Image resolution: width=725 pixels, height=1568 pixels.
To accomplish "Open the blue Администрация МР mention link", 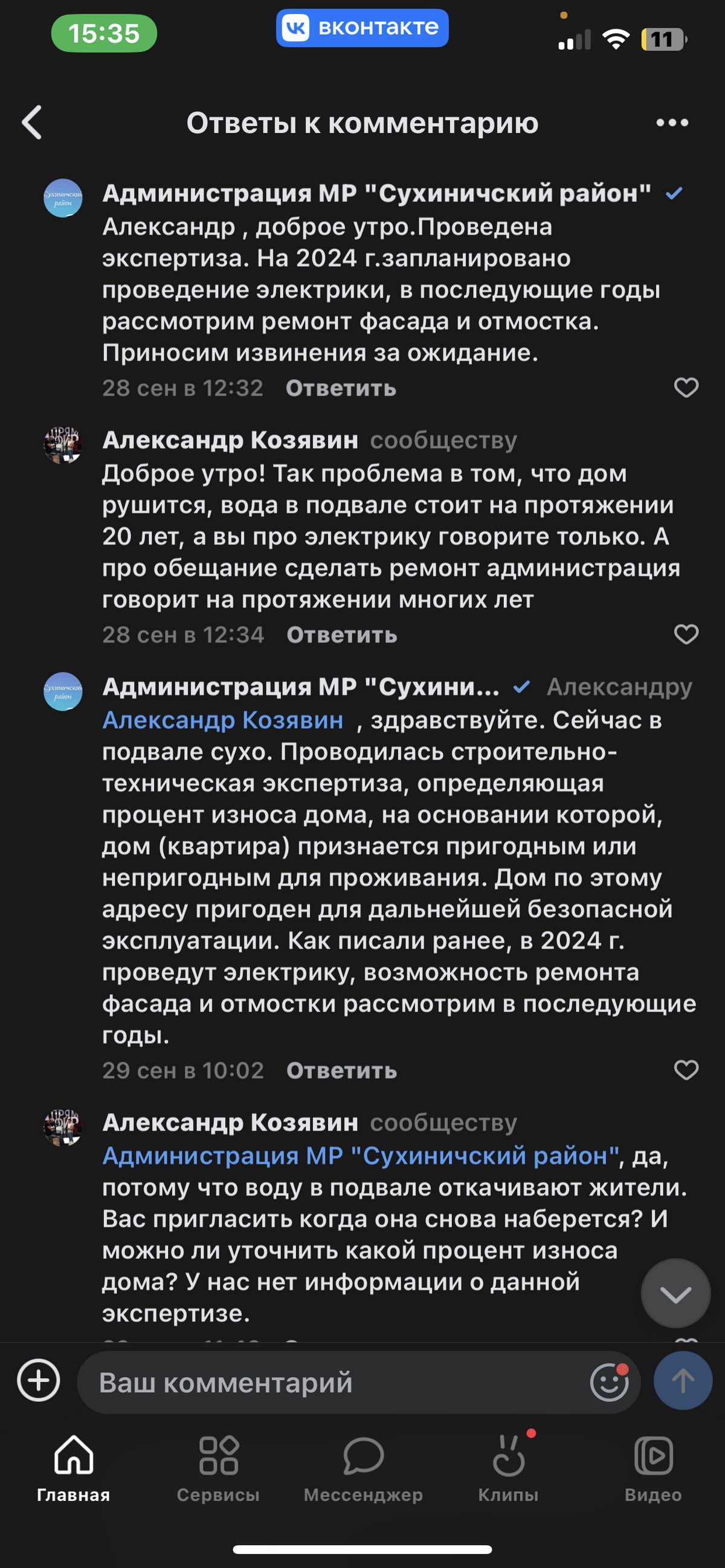I will coord(361,1155).
